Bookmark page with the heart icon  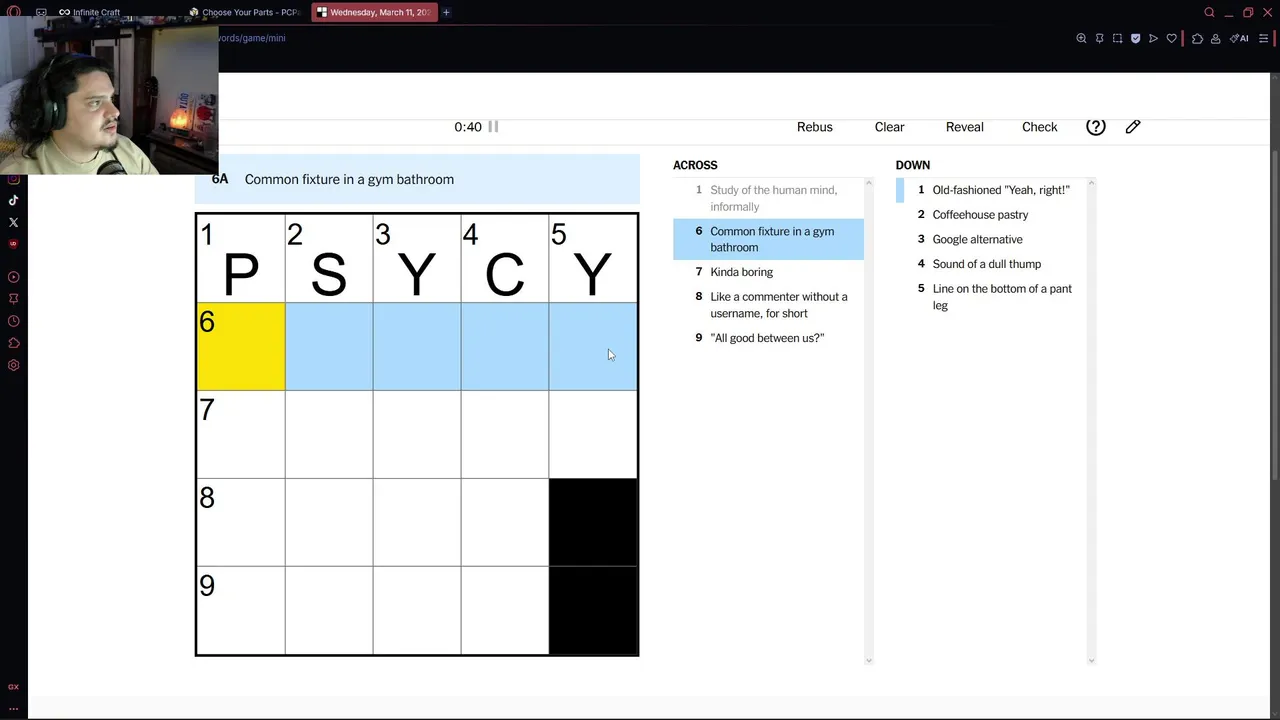1171,38
